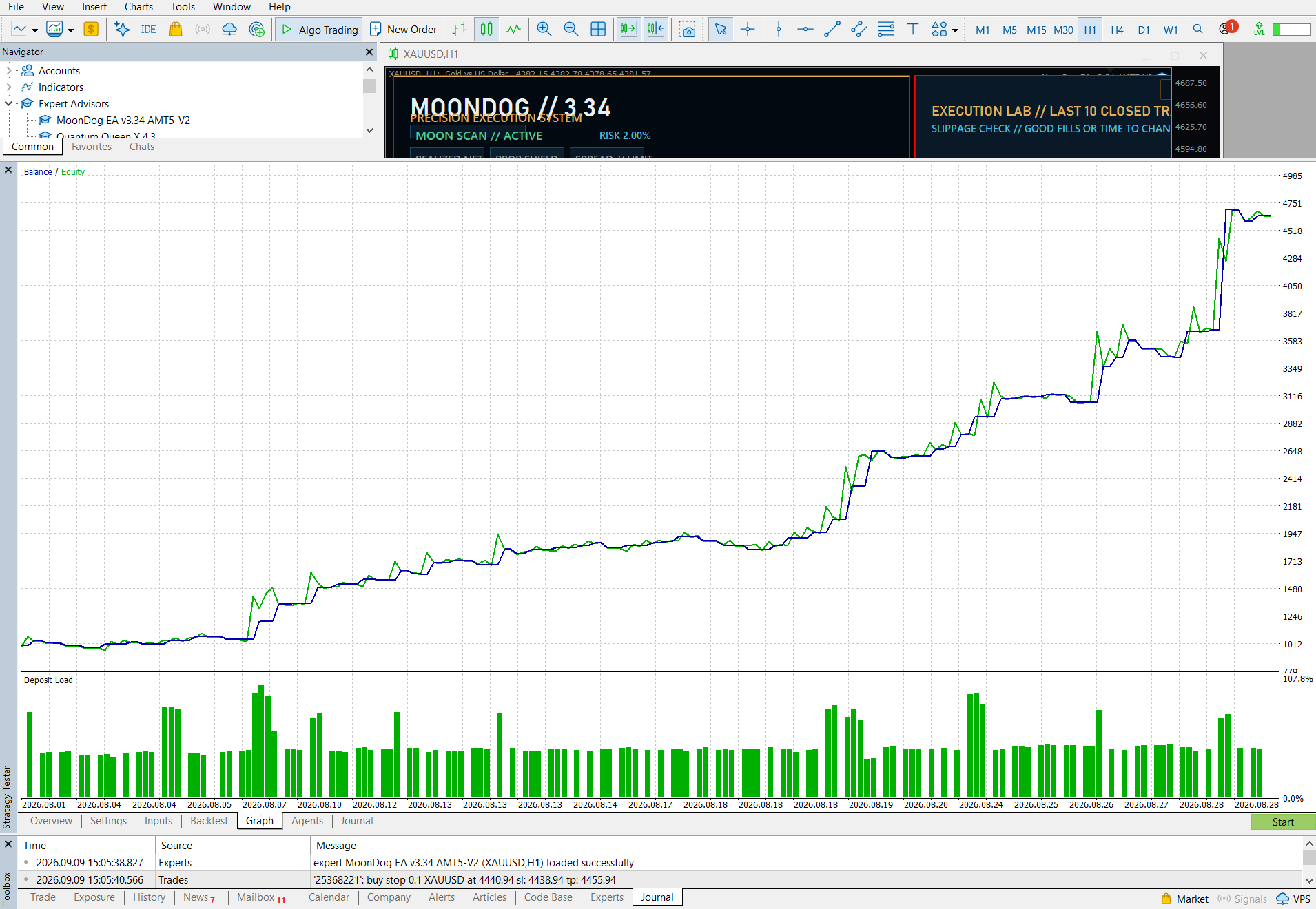The height and width of the screenshot is (909, 1316).
Task: Click Journal log scrollbar down arrow
Action: pos(1309,881)
